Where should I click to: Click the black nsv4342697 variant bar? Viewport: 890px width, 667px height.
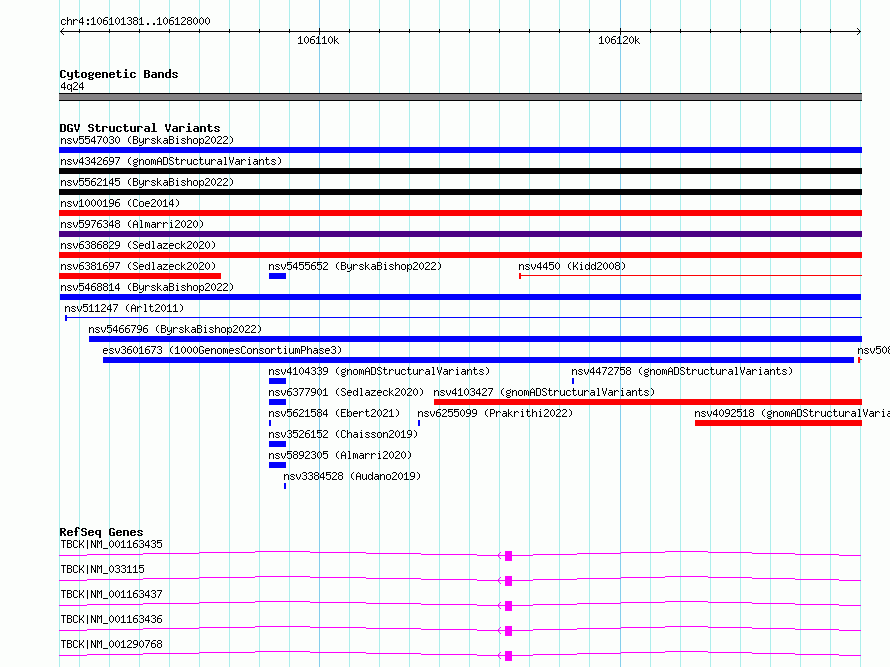460,171
